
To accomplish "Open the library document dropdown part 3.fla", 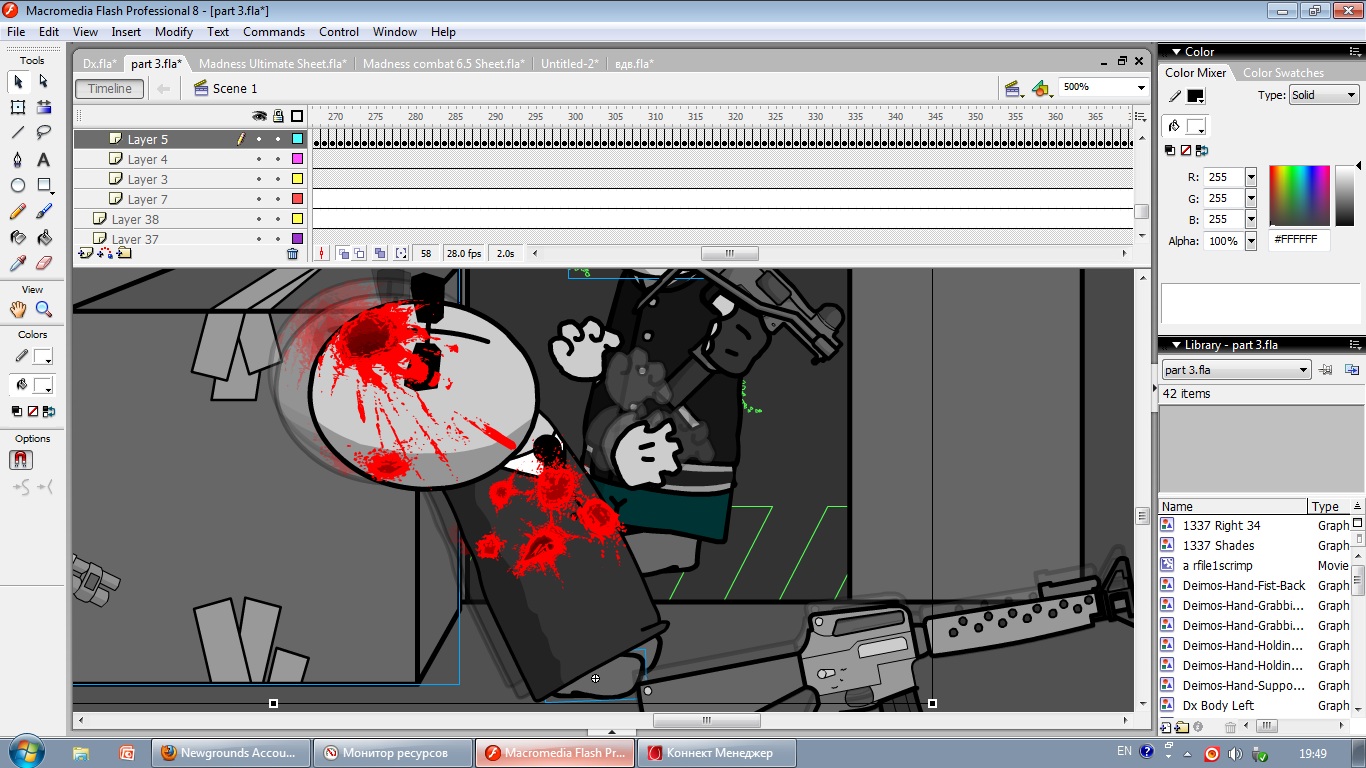I will tap(1236, 370).
